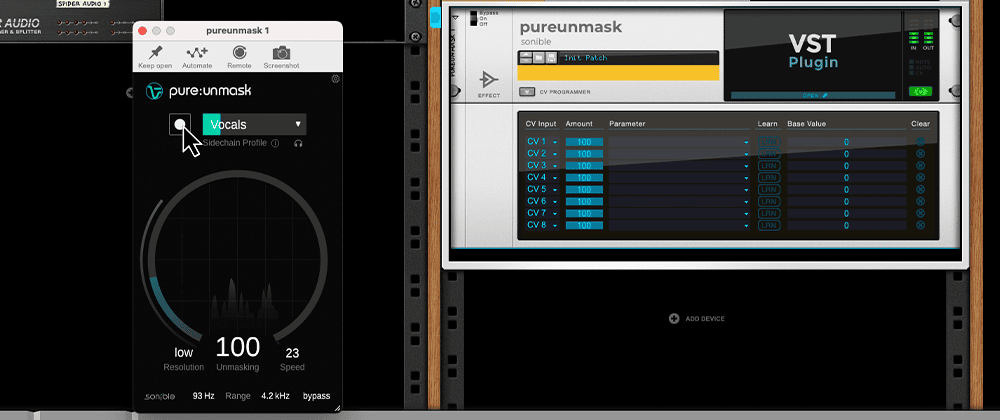Open pure:unmask settings gear icon
This screenshot has height=420, width=1000.
[x=335, y=79]
